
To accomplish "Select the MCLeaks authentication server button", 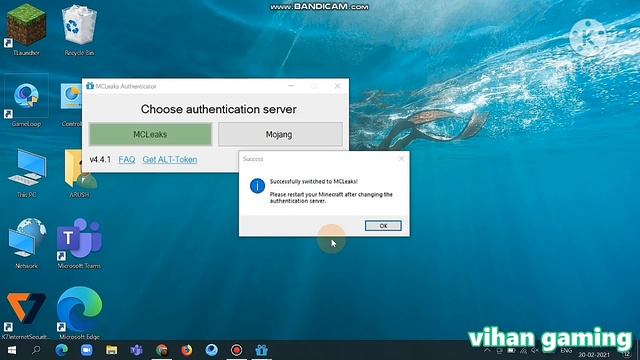I will tap(150, 134).
